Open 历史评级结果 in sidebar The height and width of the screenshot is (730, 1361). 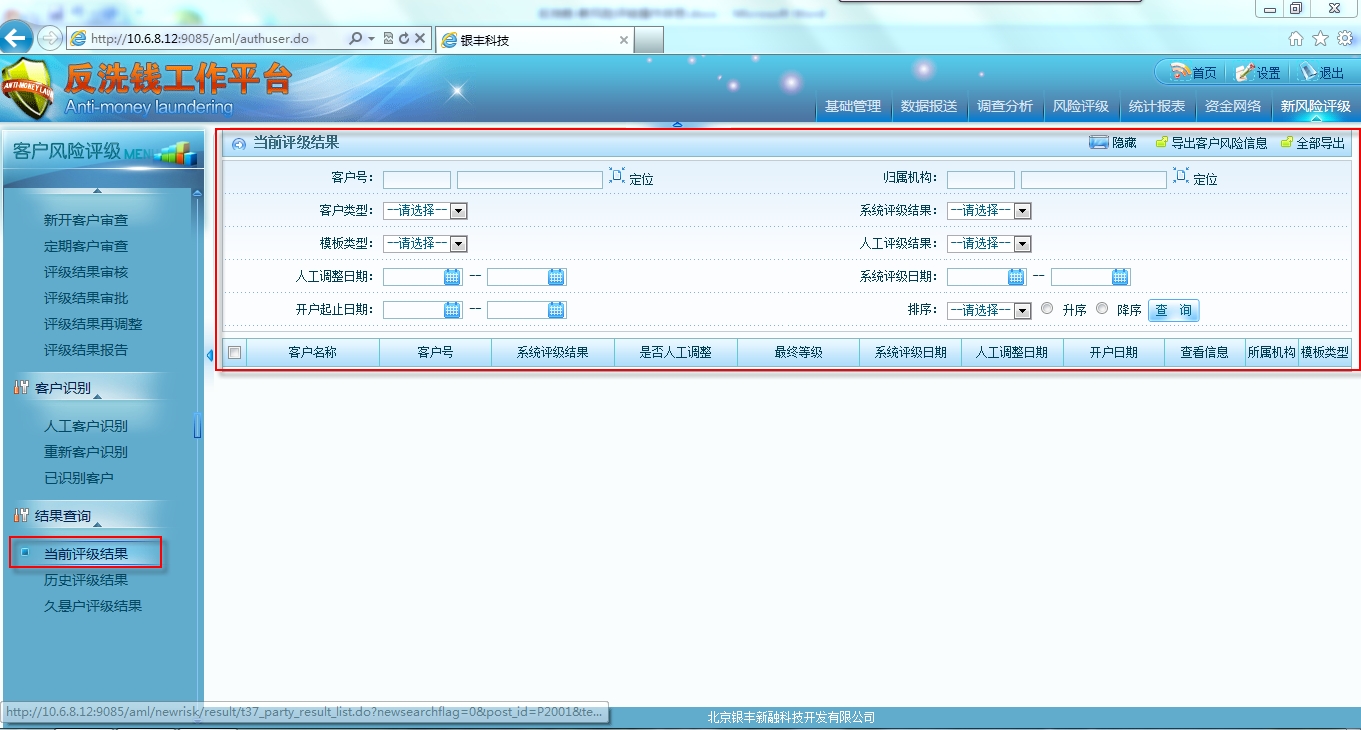pyautogui.click(x=86, y=580)
